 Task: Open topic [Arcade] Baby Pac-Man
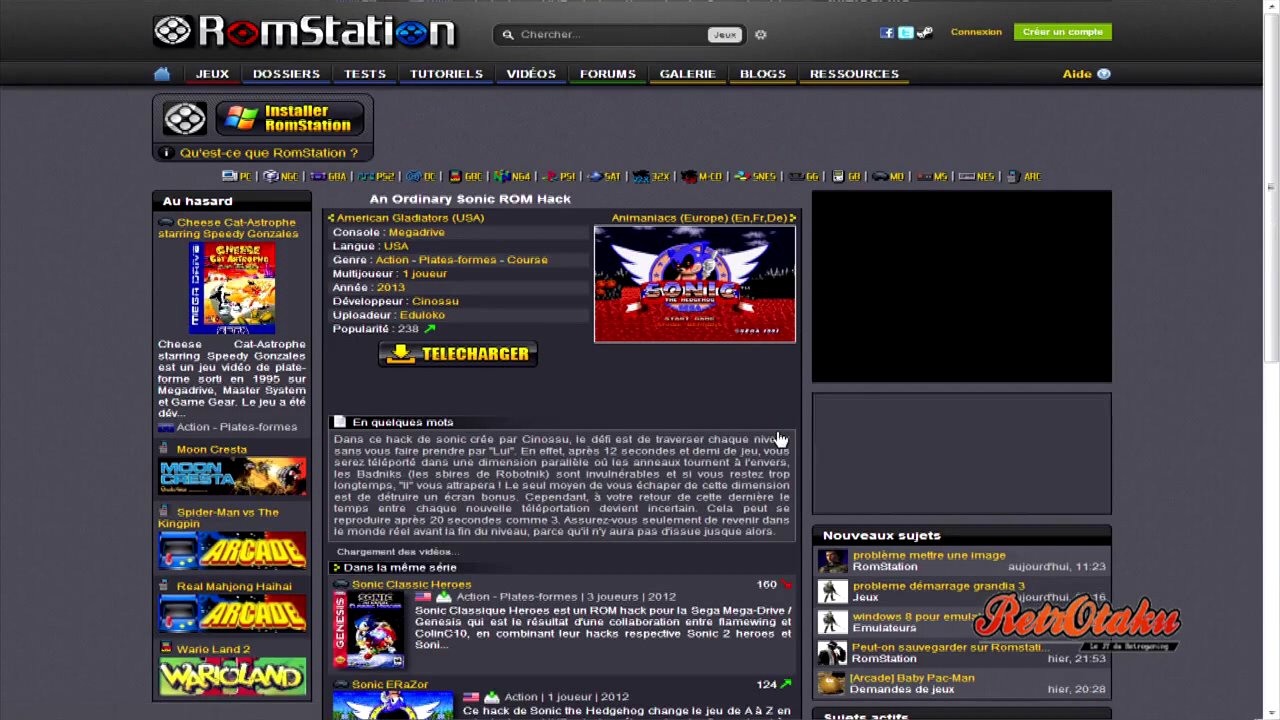(x=913, y=678)
